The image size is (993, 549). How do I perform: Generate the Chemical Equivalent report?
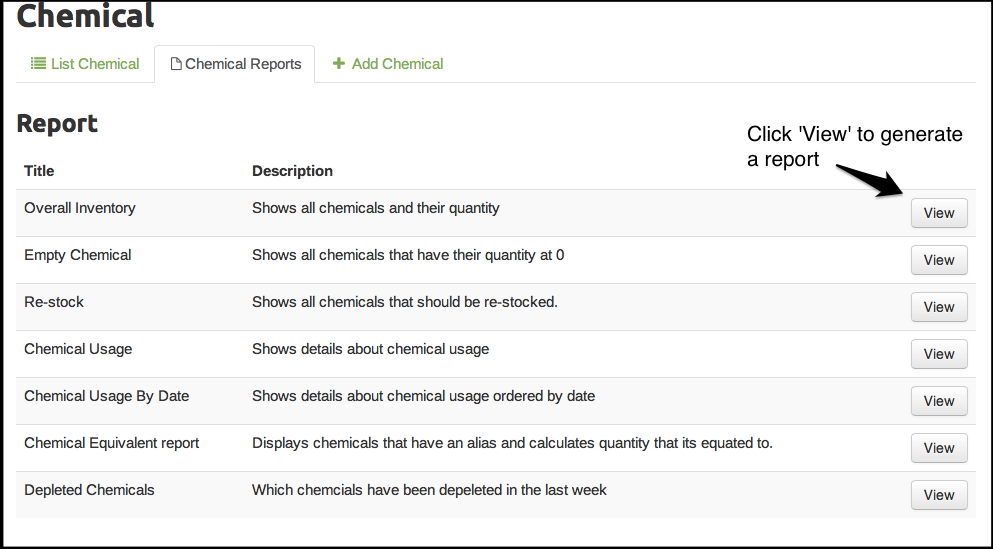[939, 448]
